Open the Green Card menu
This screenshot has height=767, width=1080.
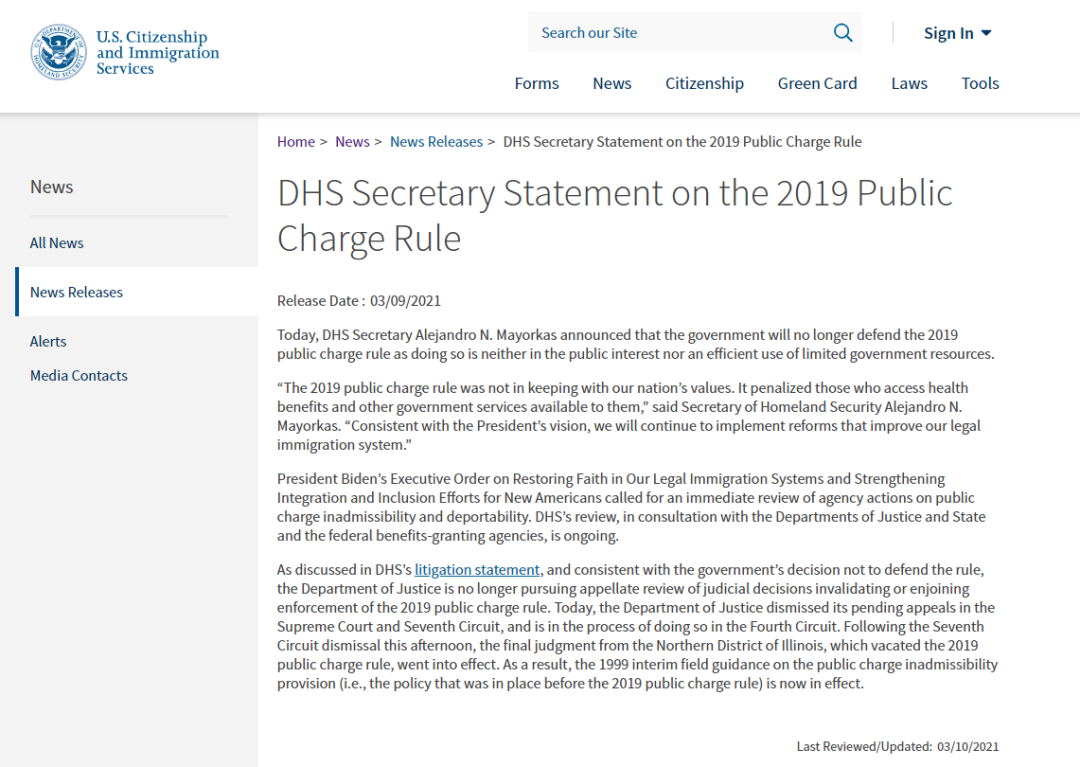tap(817, 83)
